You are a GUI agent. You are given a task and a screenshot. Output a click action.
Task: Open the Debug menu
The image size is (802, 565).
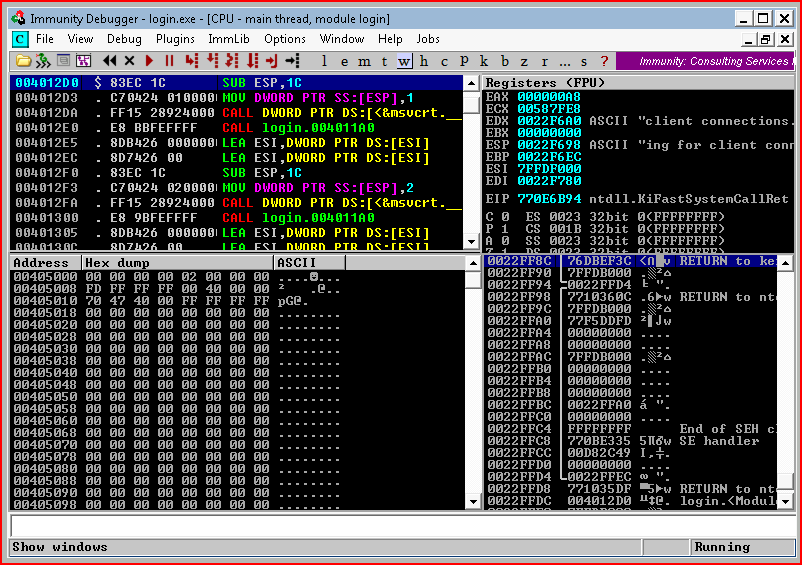pyautogui.click(x=124, y=39)
